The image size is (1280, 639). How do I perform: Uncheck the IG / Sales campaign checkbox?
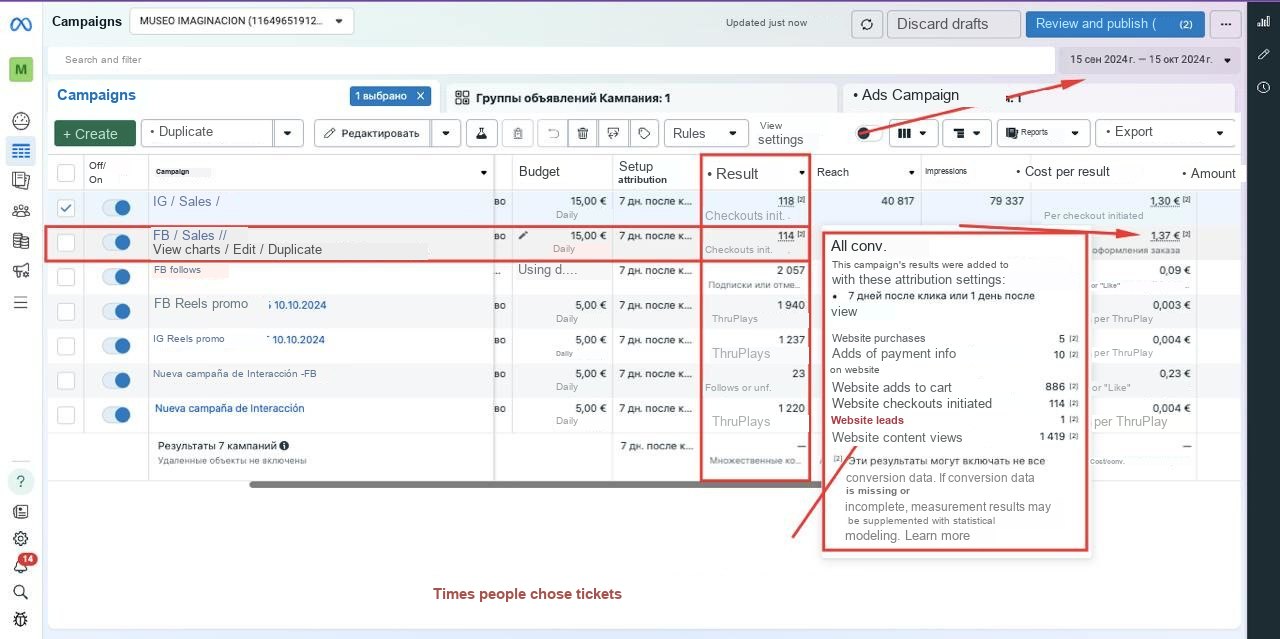pyautogui.click(x=66, y=208)
